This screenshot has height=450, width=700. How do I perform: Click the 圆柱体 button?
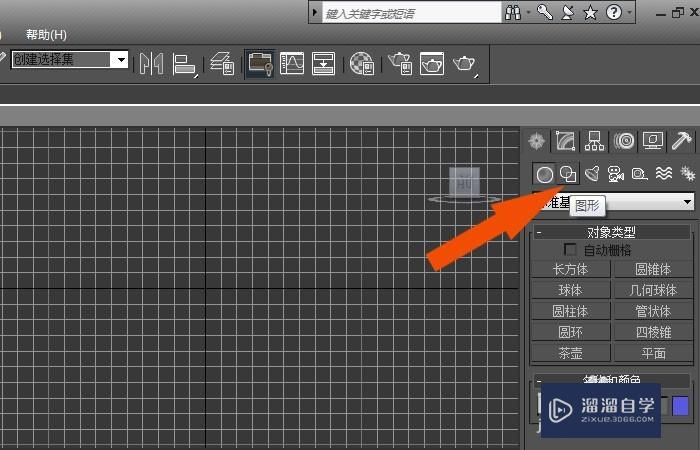point(571,311)
